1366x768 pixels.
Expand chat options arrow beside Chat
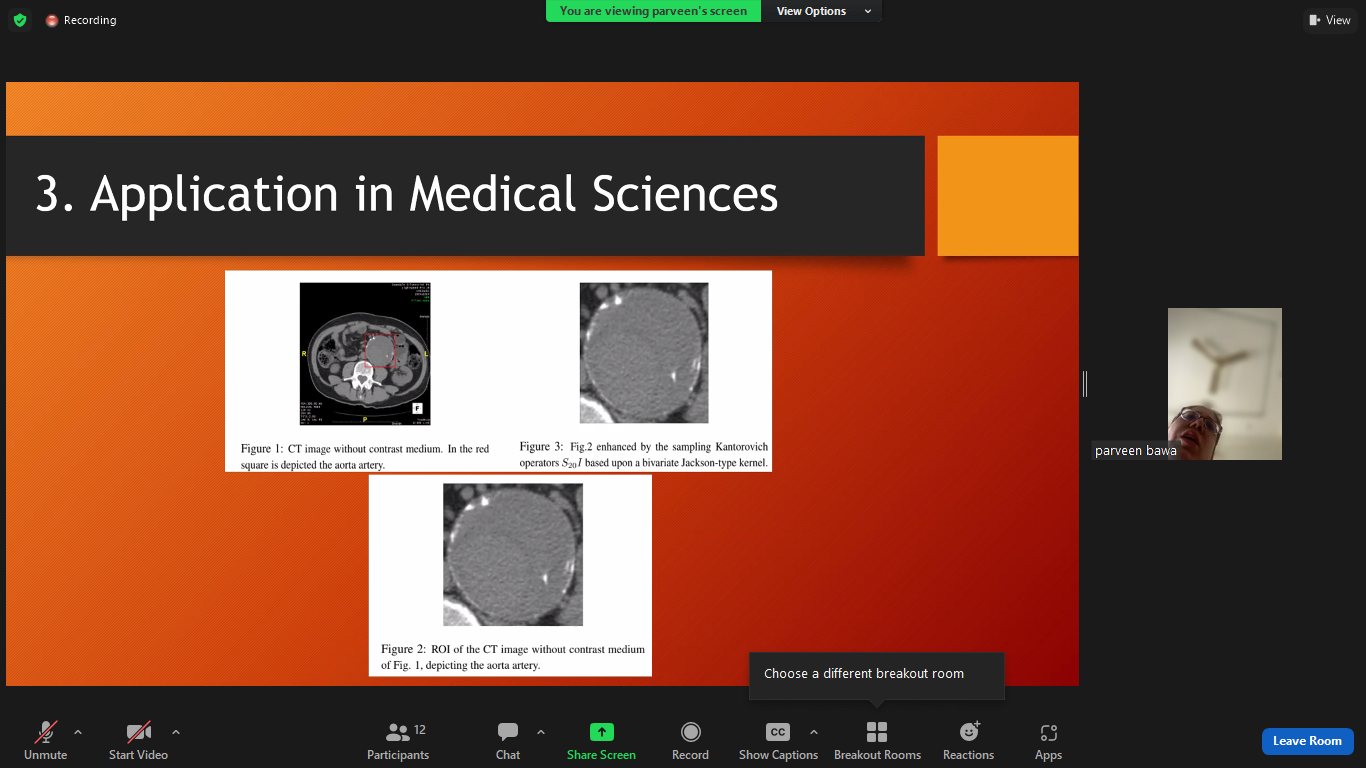[541, 732]
